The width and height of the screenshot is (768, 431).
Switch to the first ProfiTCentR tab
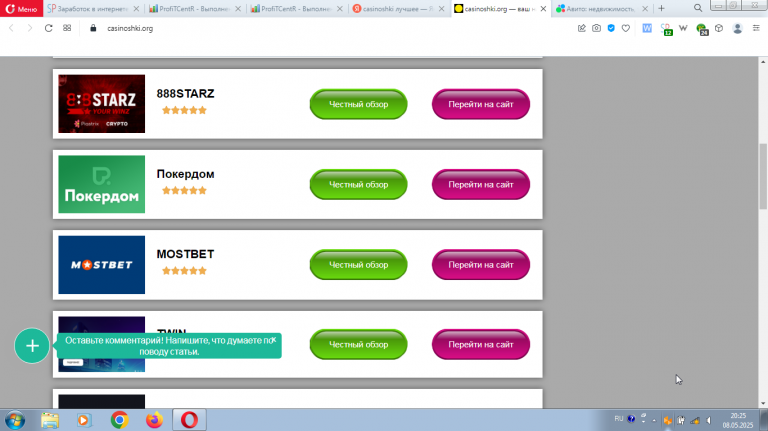[x=194, y=9]
